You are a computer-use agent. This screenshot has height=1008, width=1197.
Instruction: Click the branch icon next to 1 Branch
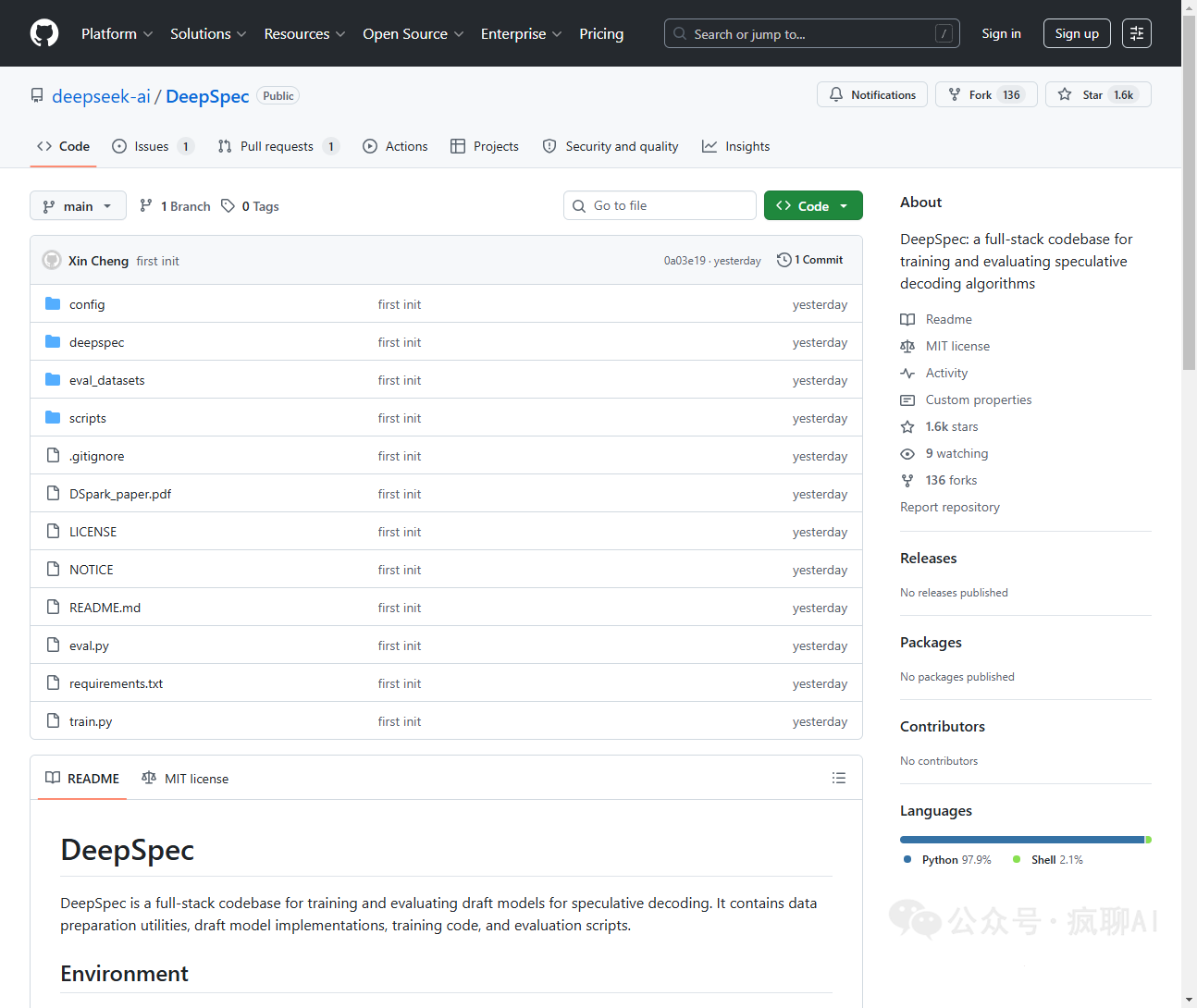[x=146, y=206]
